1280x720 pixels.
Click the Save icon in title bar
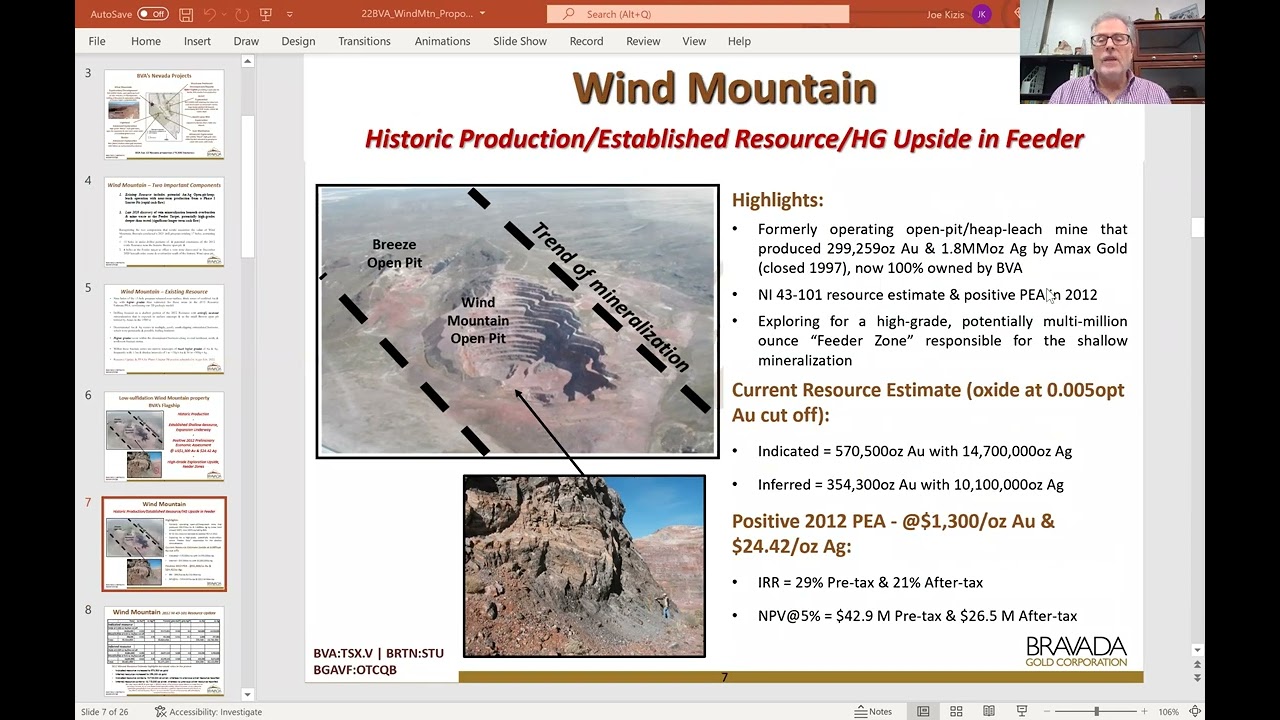(186, 14)
